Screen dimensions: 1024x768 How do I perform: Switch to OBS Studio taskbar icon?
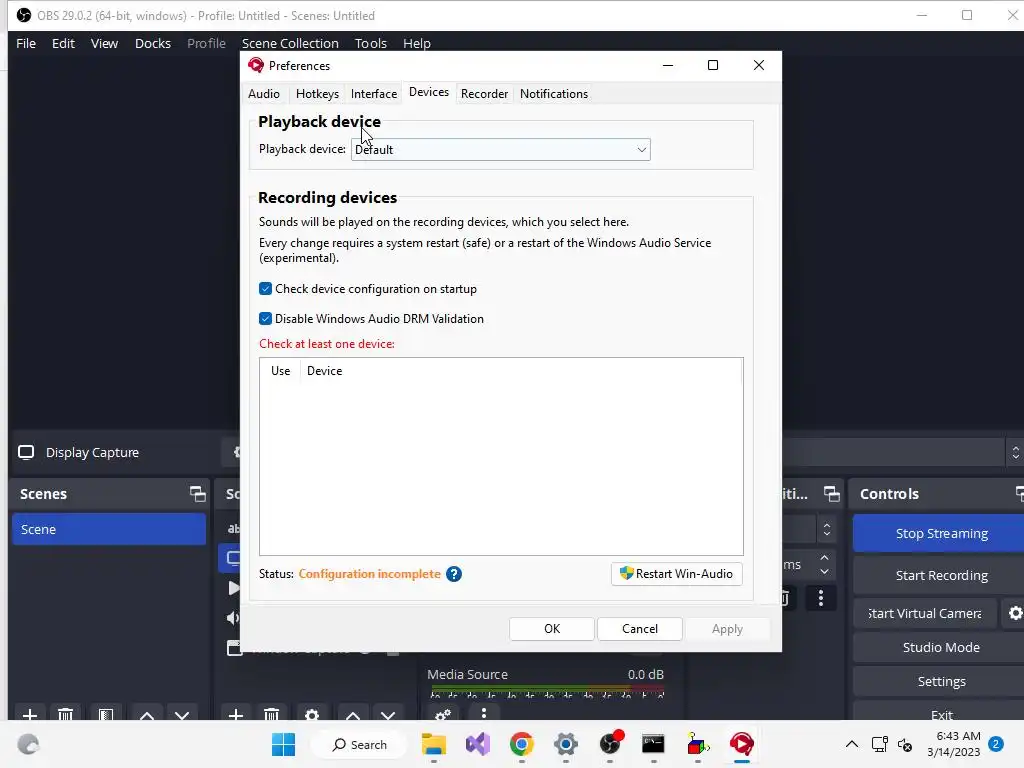[610, 744]
